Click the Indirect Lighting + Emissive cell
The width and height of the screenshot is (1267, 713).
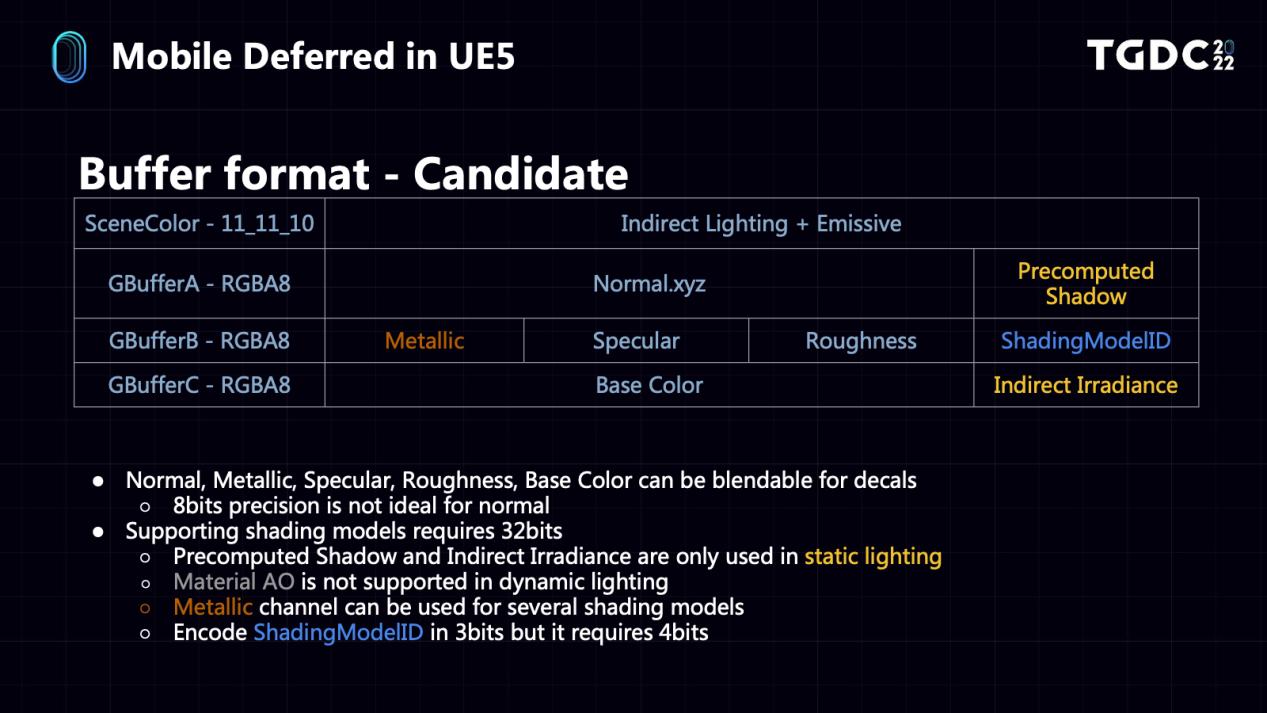click(761, 223)
